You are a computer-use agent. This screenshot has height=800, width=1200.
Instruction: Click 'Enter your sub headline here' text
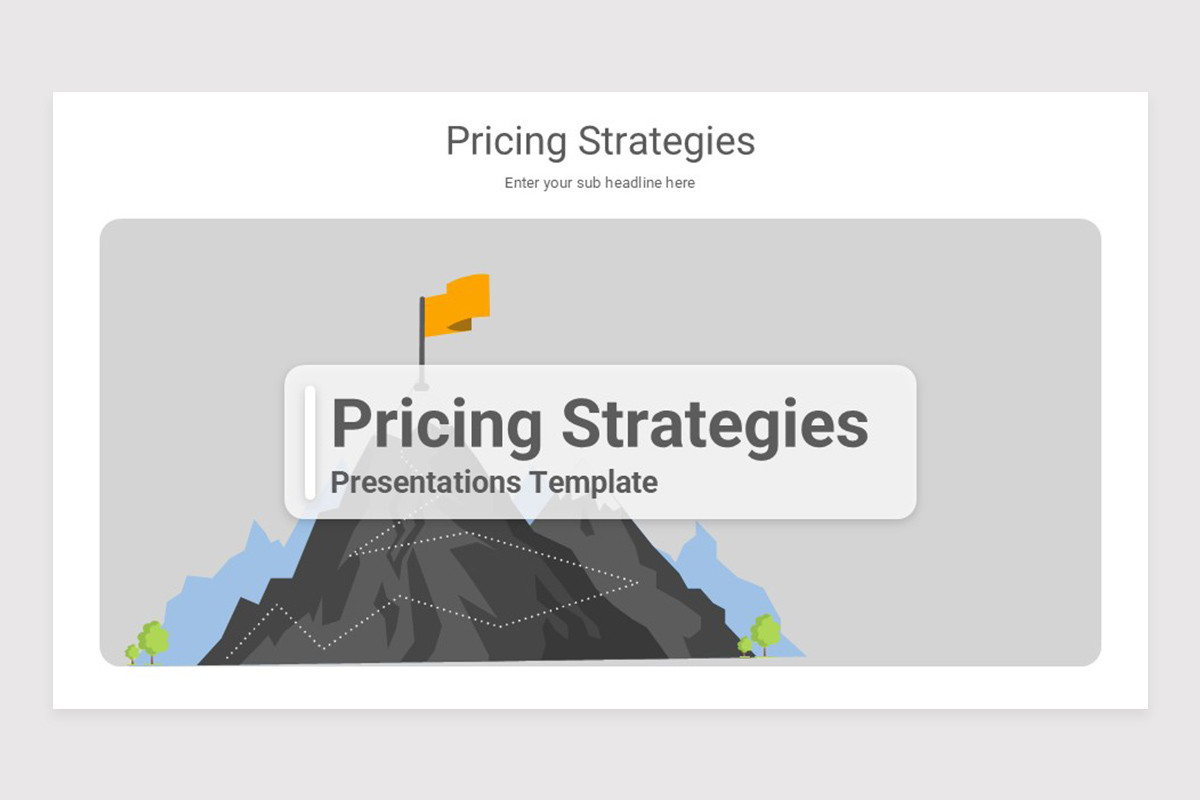click(x=600, y=183)
